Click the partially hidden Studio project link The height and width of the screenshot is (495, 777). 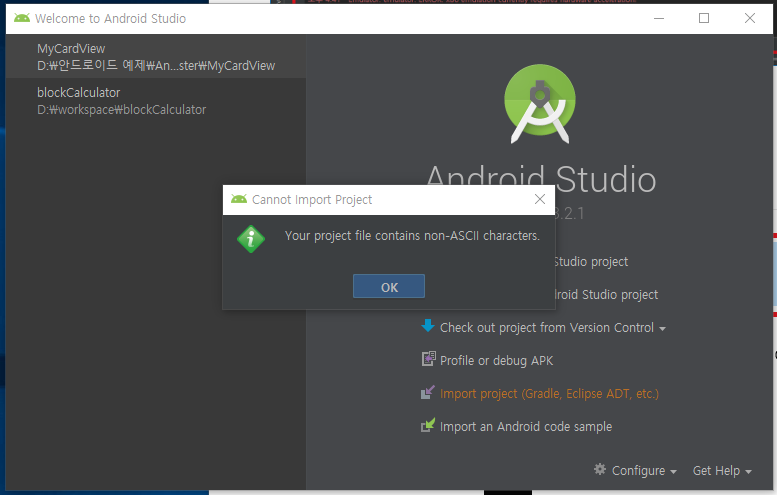coord(591,262)
